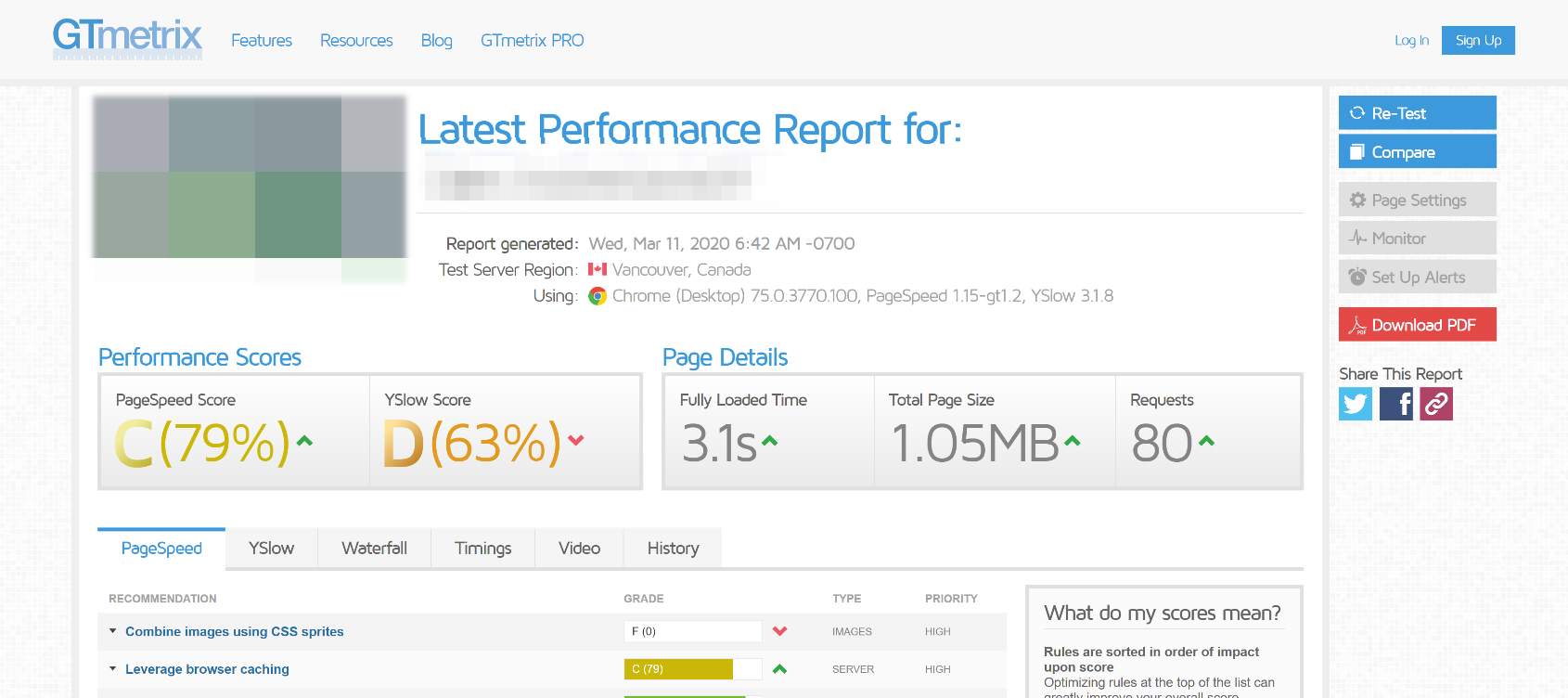1568x698 pixels.
Task: Download the report as PDF
Action: coord(1418,325)
